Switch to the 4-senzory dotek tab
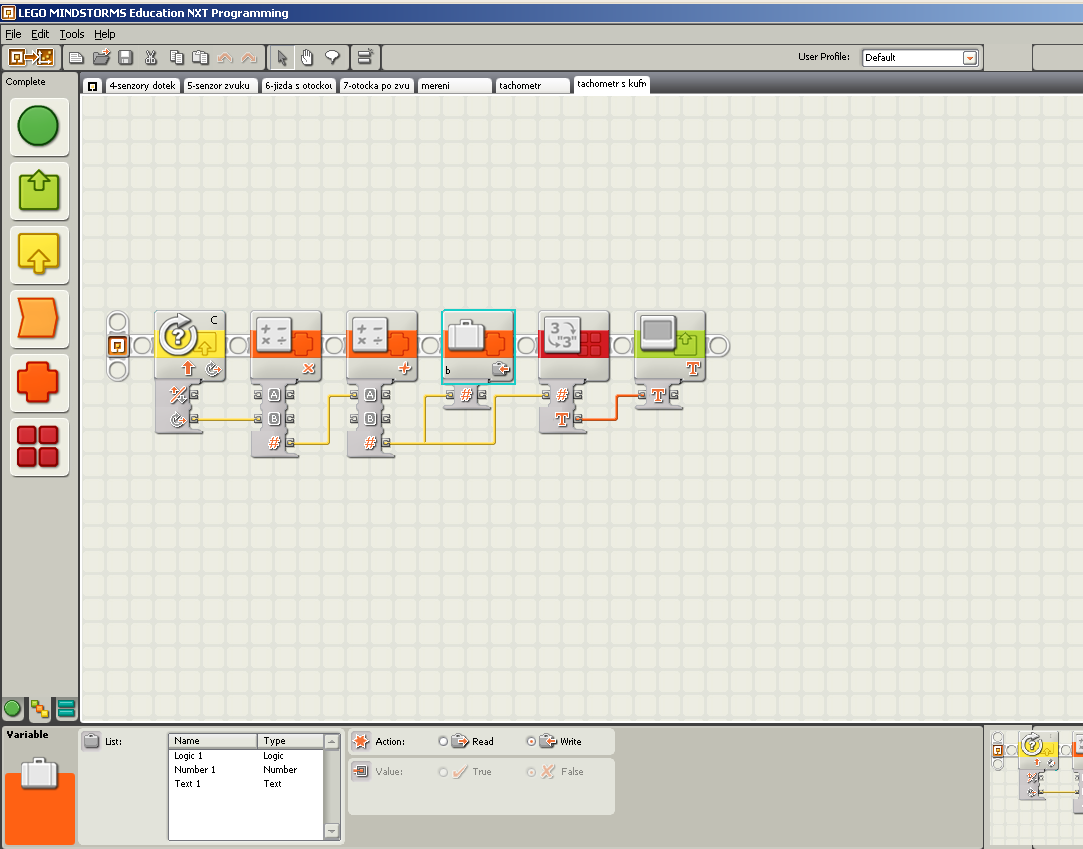Image resolution: width=1083 pixels, height=849 pixels. pos(142,86)
